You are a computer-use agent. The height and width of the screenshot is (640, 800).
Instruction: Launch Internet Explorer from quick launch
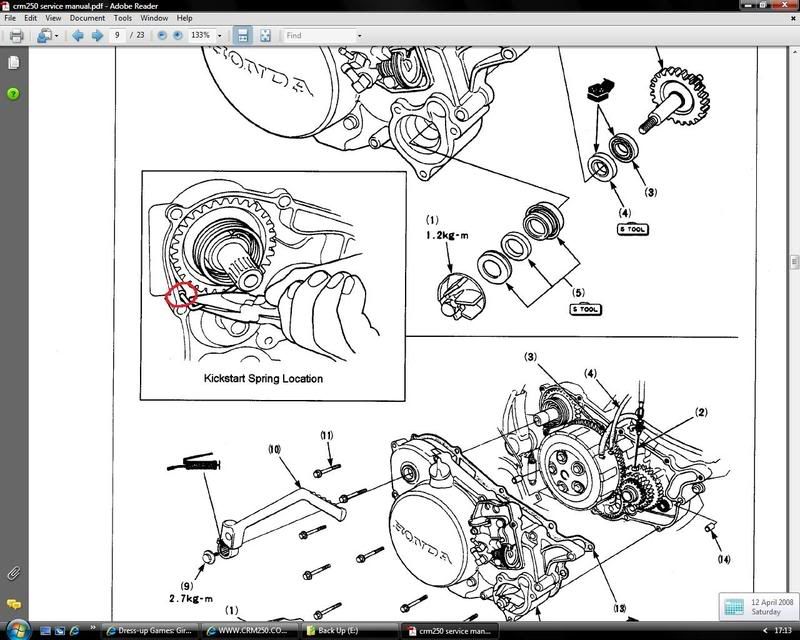click(74, 631)
